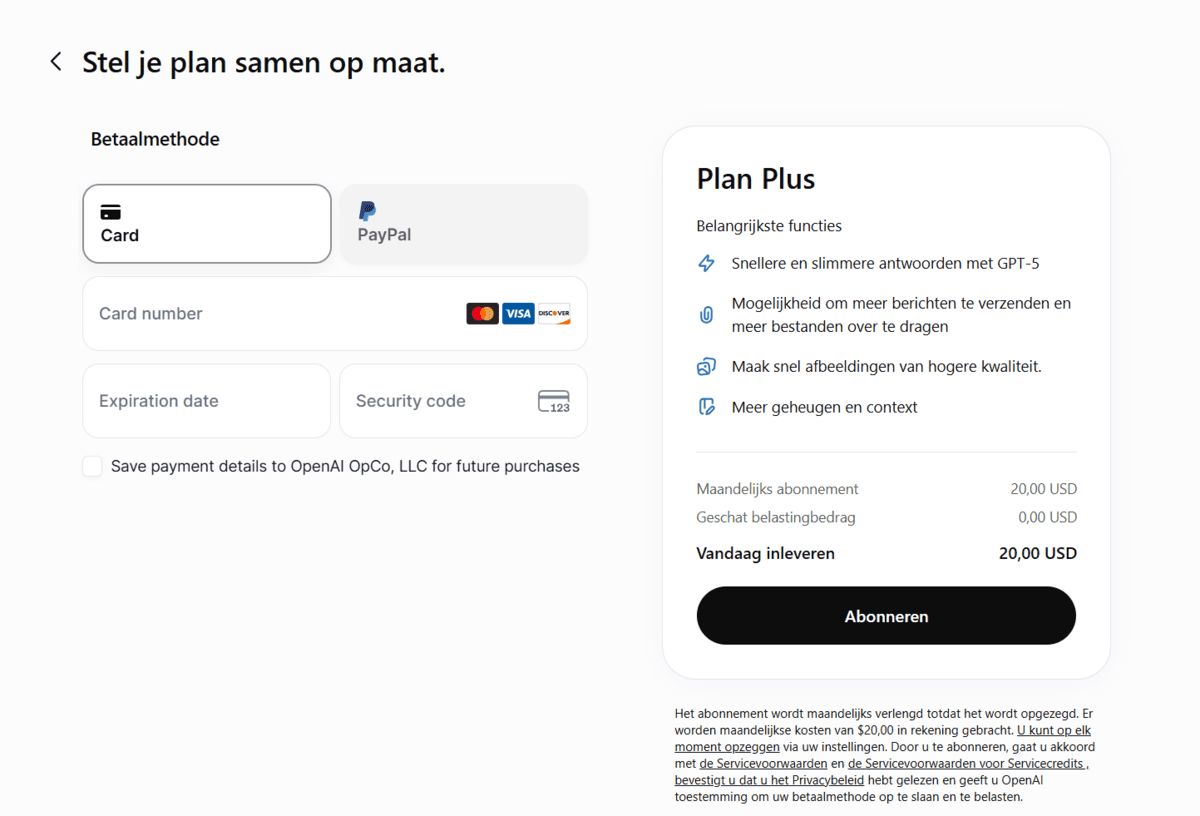Open the Servicevoorwaarden link
This screenshot has width=1200, height=816.
763,763
